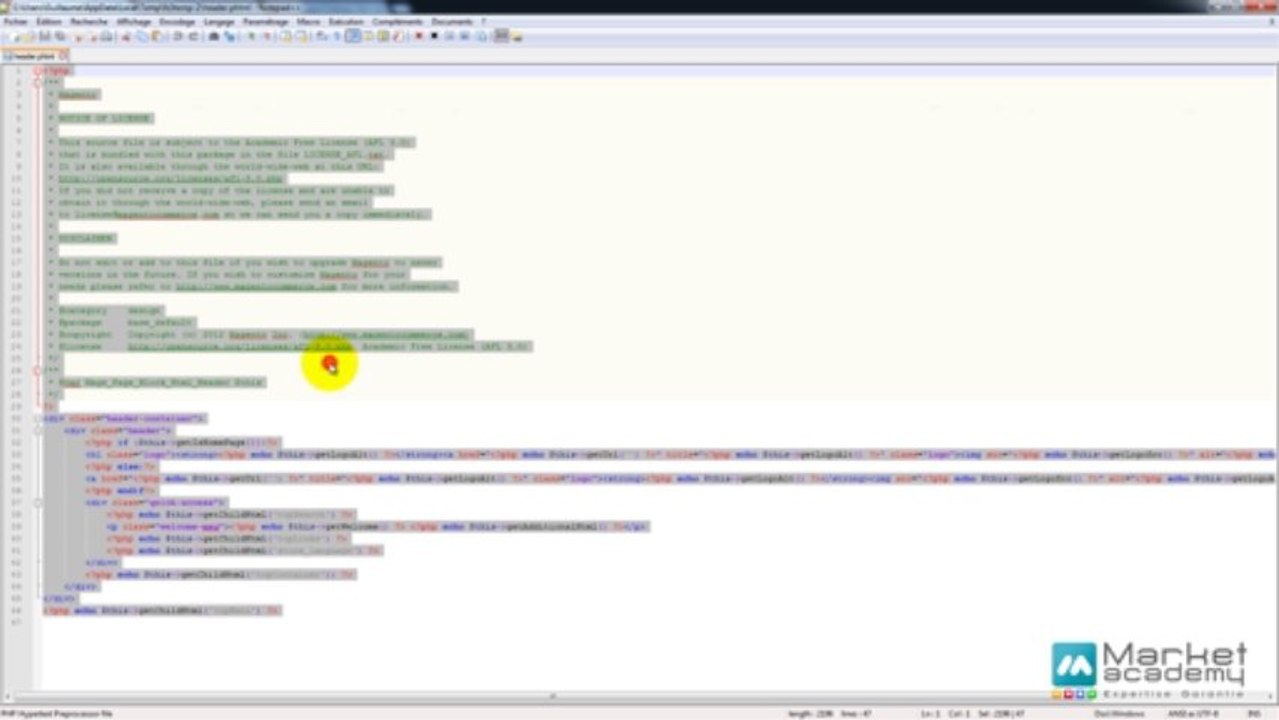The width and height of the screenshot is (1279, 720).
Task: Open the Encodage menu
Action: [x=177, y=21]
